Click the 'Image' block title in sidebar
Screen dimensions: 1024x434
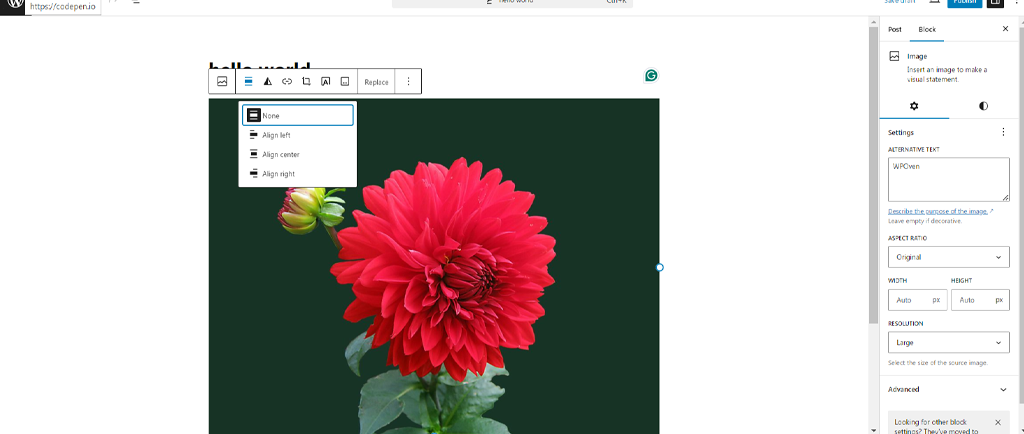click(x=916, y=56)
